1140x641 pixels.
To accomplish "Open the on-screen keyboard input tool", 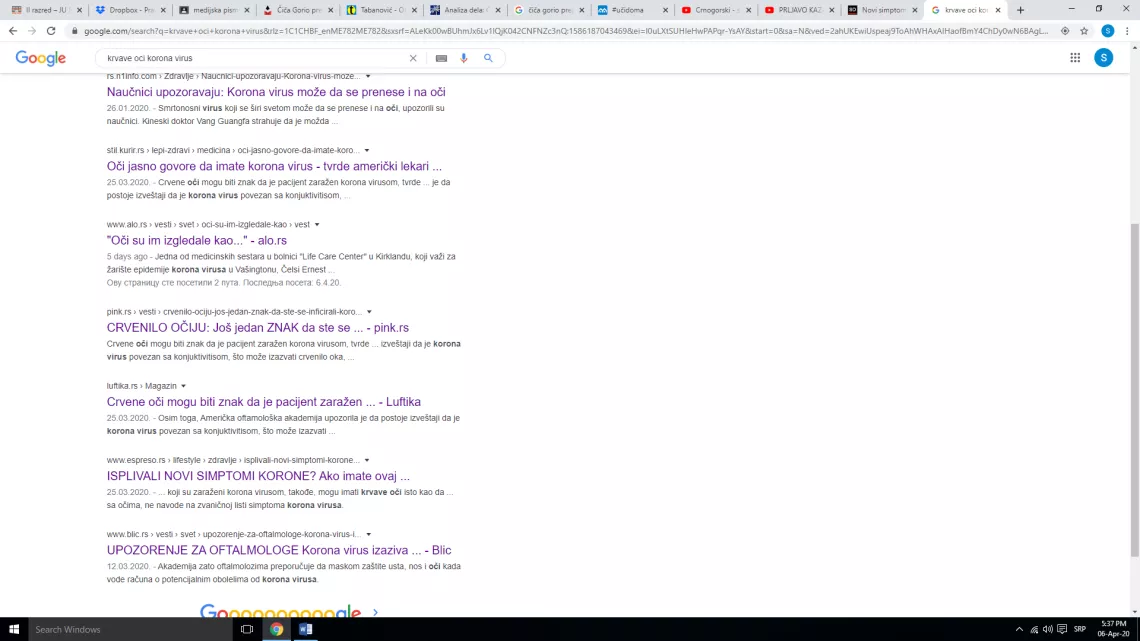I will tap(441, 58).
